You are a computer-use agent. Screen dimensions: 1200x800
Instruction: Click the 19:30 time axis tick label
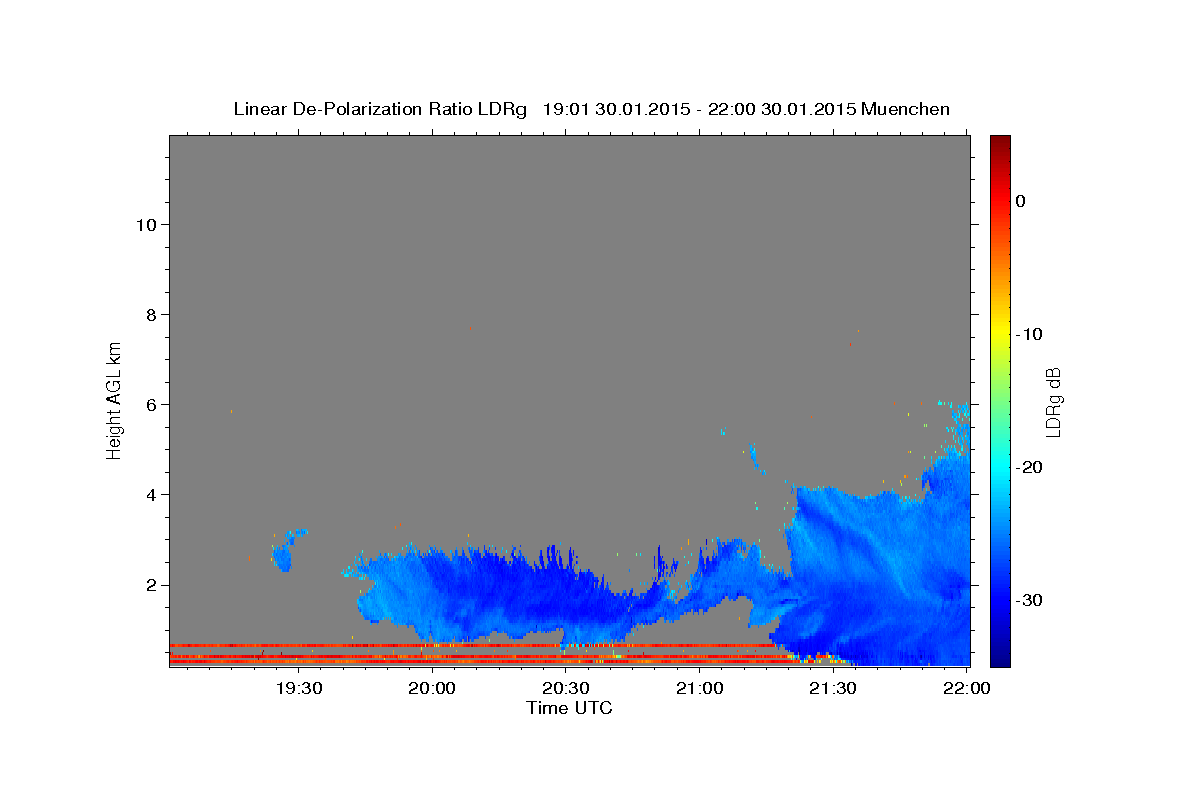tap(299, 688)
